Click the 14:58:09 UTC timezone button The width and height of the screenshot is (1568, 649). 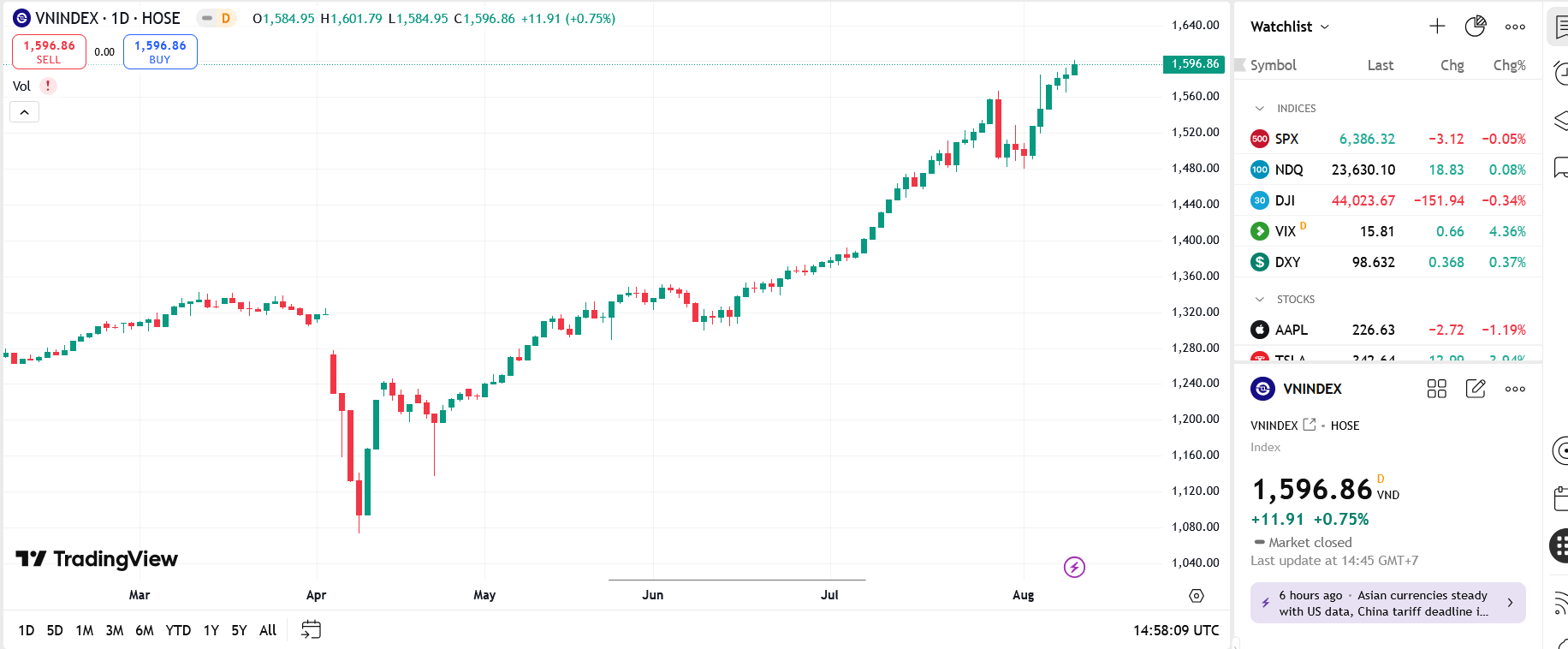point(1176,630)
